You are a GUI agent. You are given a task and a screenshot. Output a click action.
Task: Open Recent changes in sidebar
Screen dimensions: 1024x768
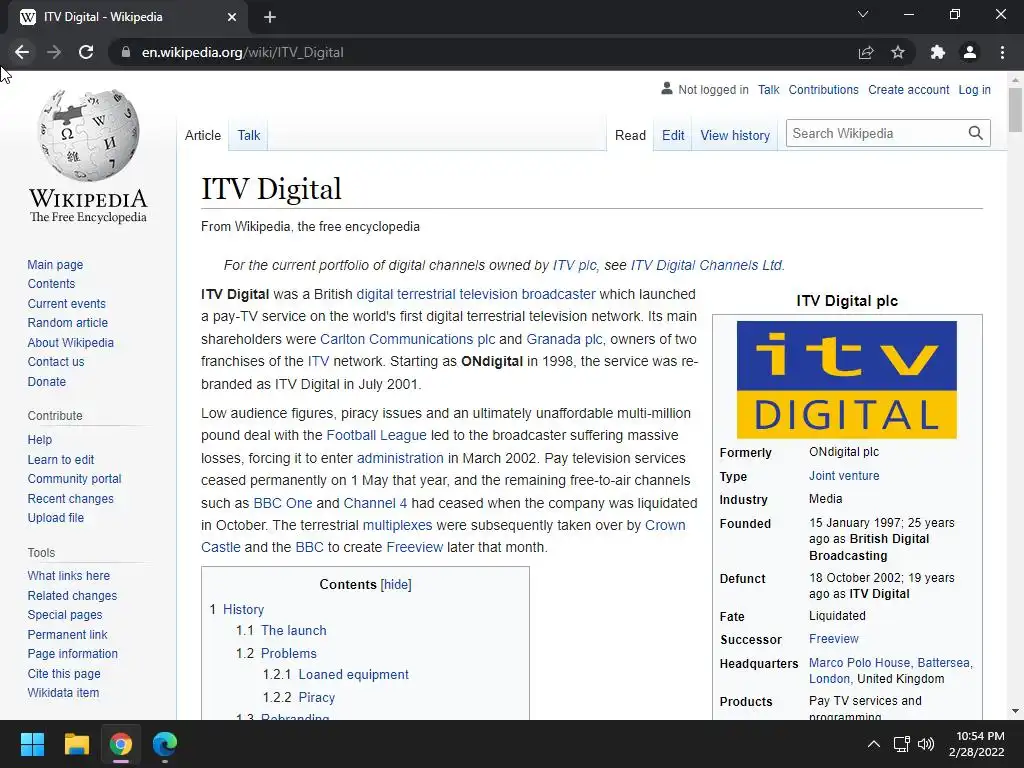tap(71, 498)
